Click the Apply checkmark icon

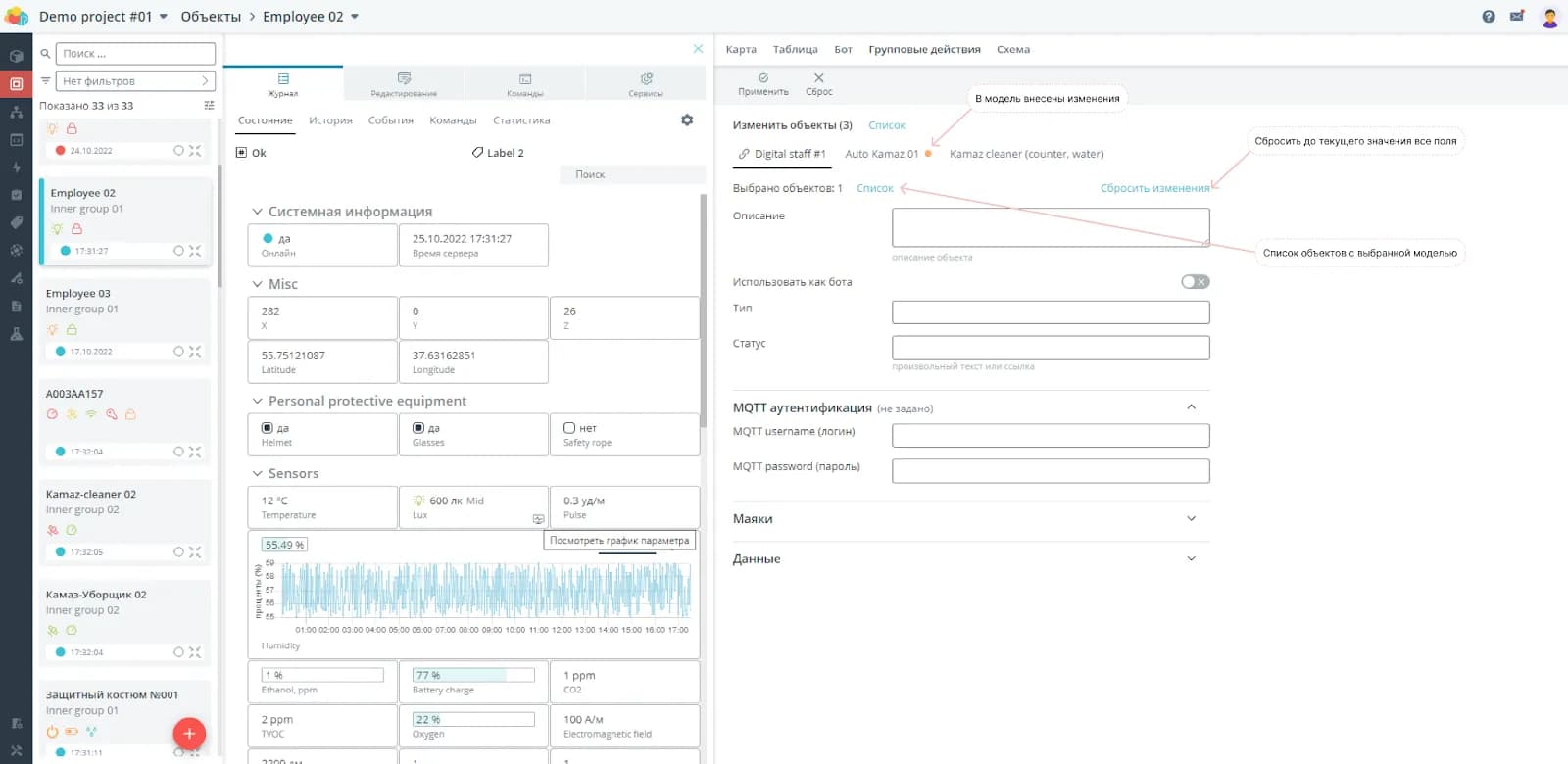coord(762,78)
